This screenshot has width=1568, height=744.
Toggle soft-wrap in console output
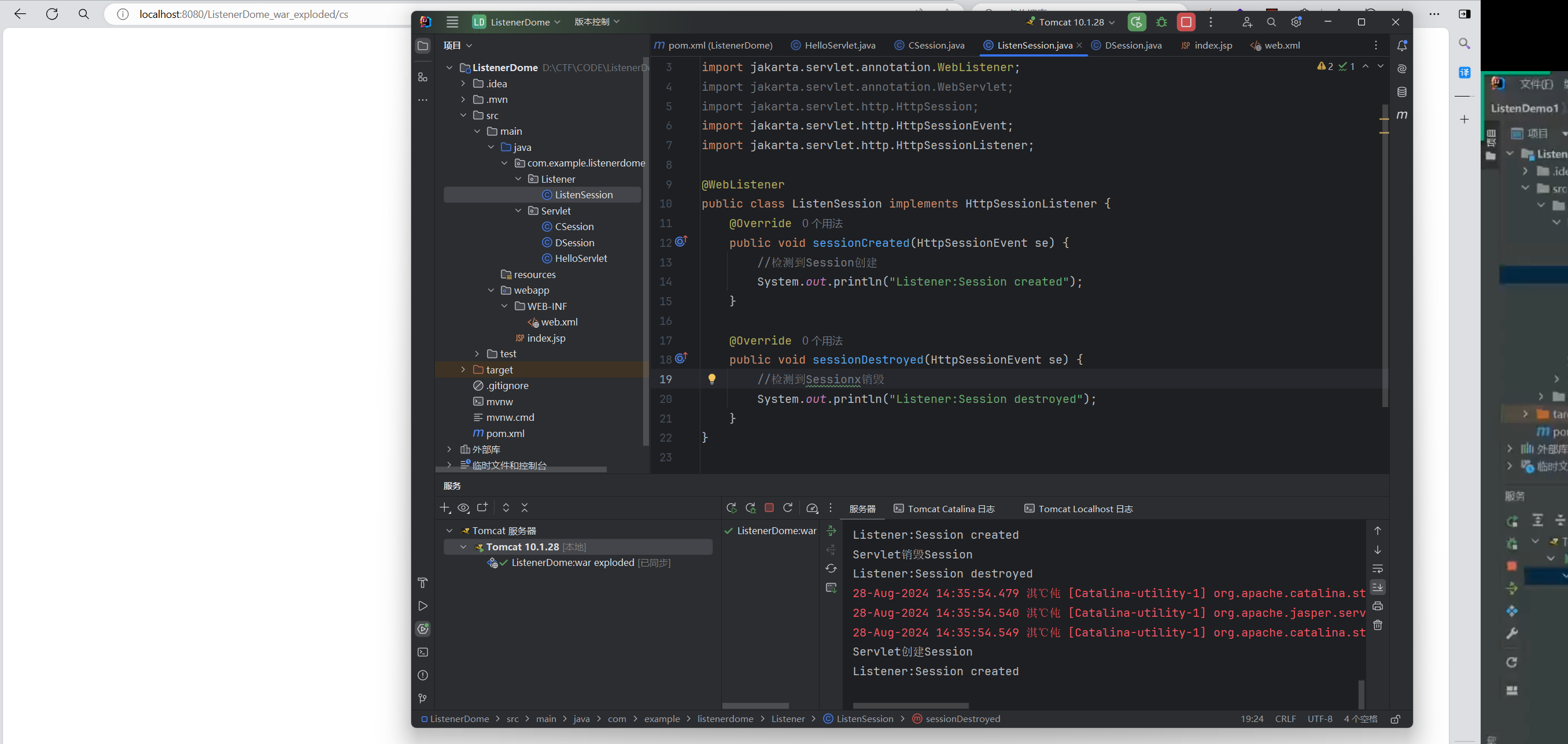(x=1378, y=569)
